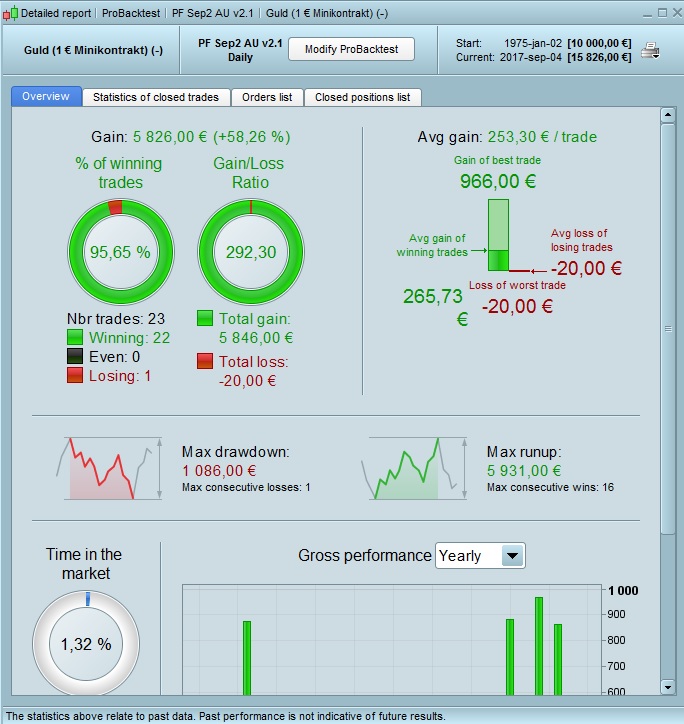This screenshot has width=684, height=724.
Task: Click the best trade green bar graphic
Action: click(498, 235)
